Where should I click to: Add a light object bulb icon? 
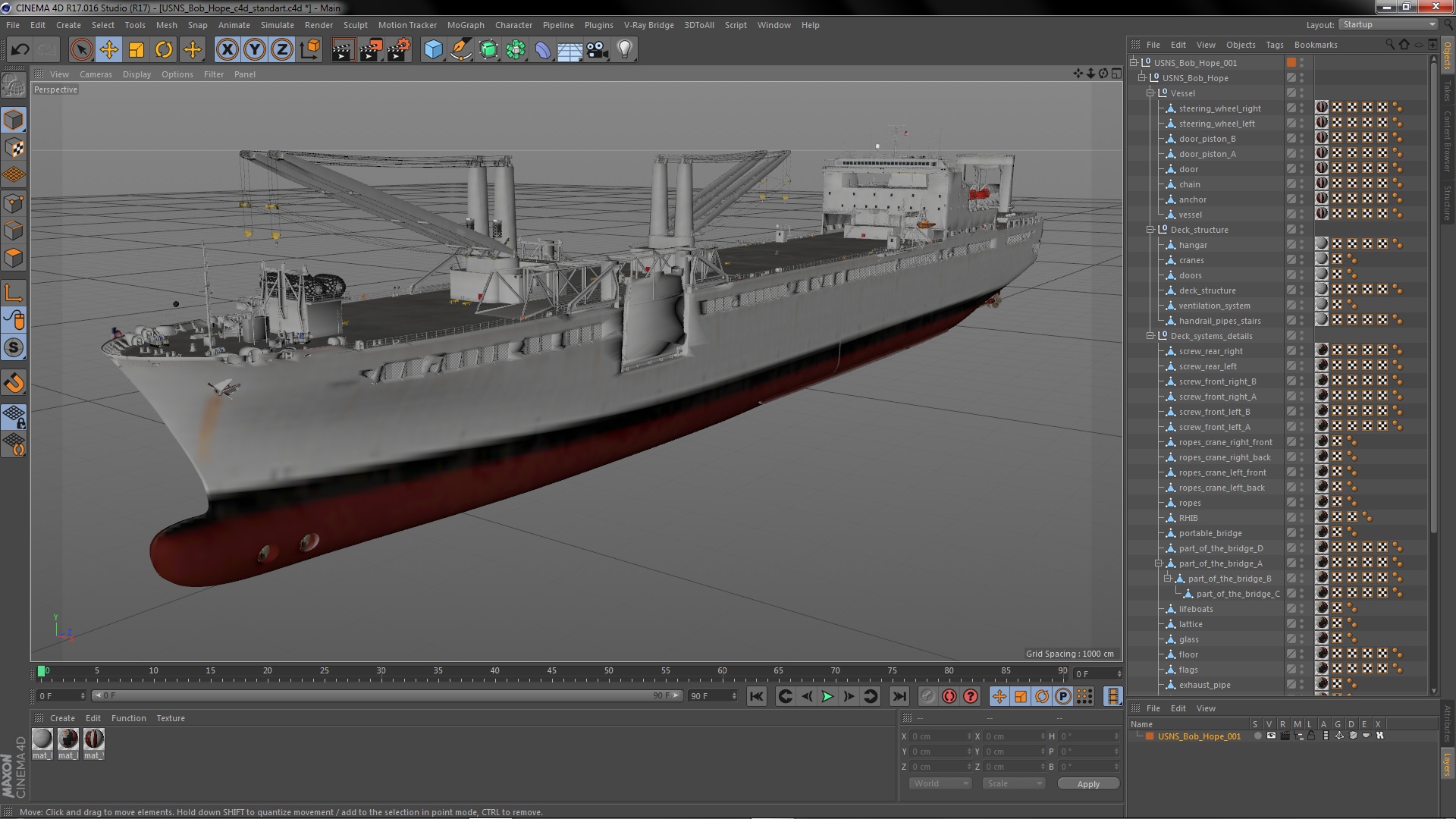(x=625, y=50)
